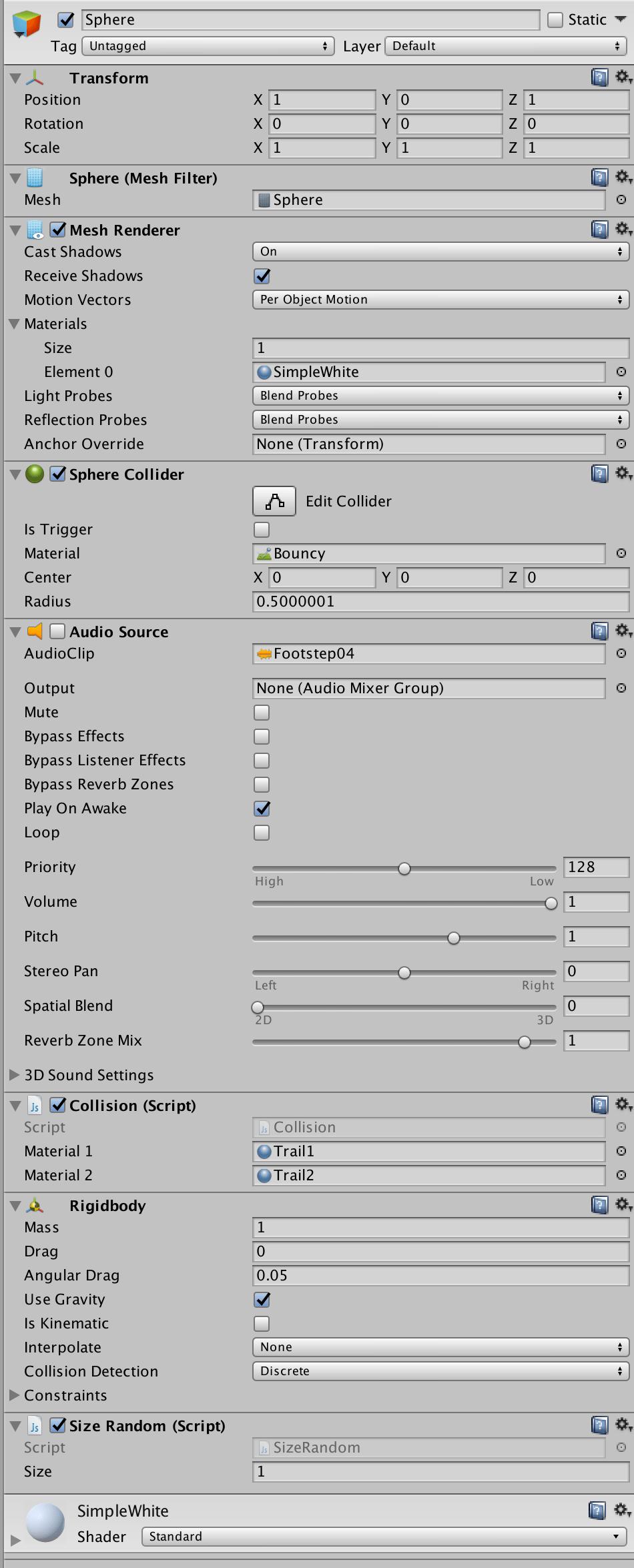The width and height of the screenshot is (634, 1568).
Task: Open Size Random Script help icon
Action: coord(599,1425)
